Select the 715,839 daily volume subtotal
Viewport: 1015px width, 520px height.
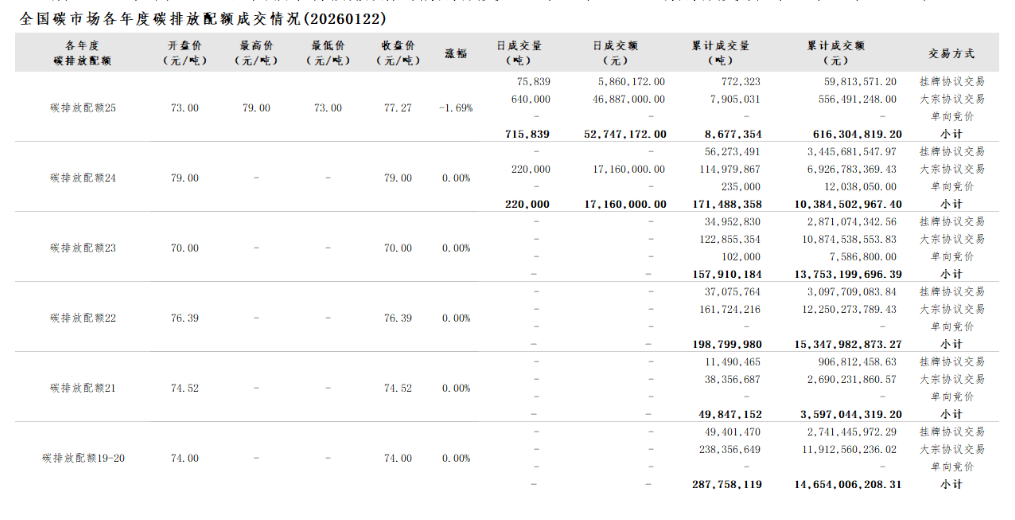click(x=527, y=134)
